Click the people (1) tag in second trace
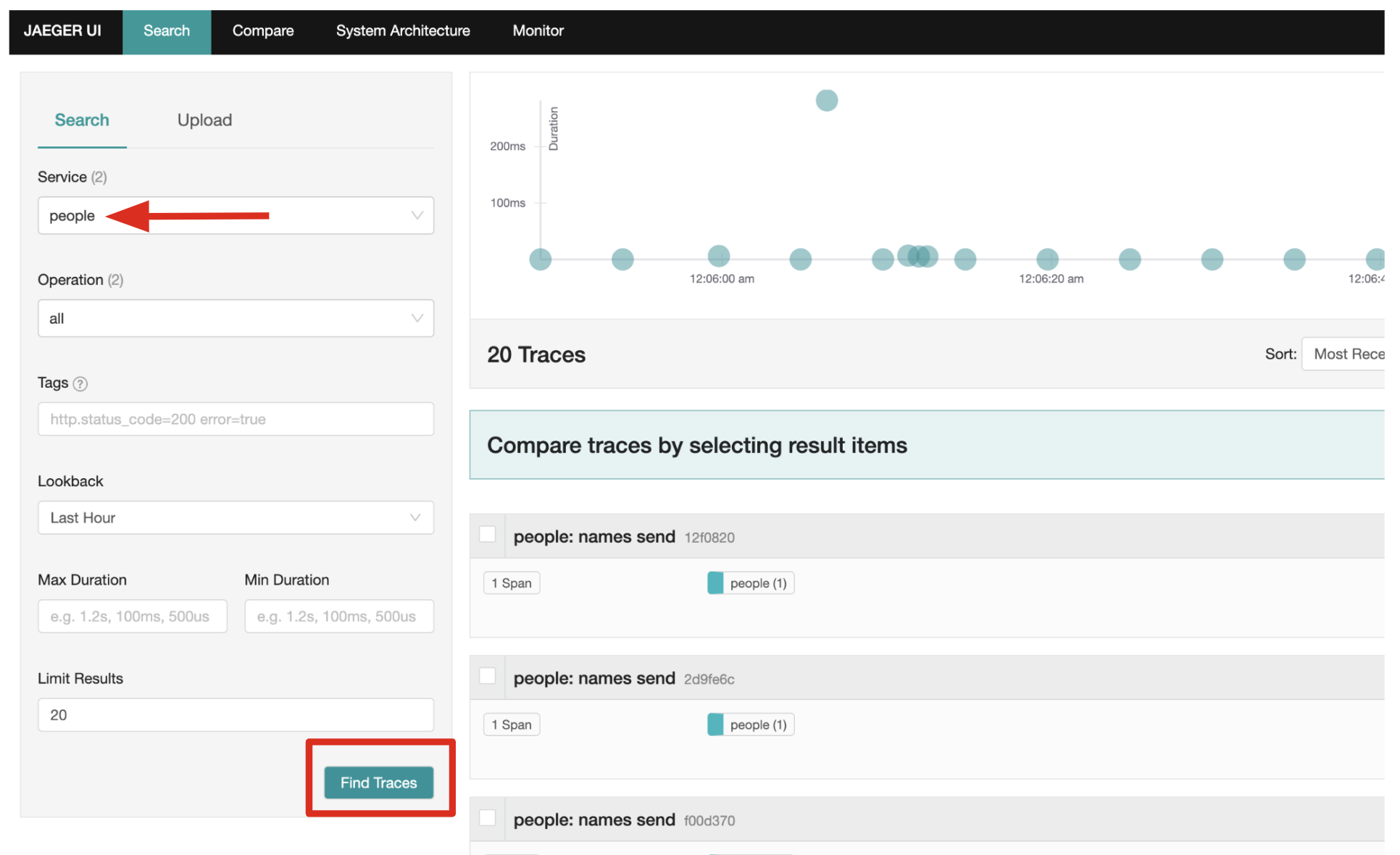Image resolution: width=1400 pixels, height=855 pixels. click(757, 725)
